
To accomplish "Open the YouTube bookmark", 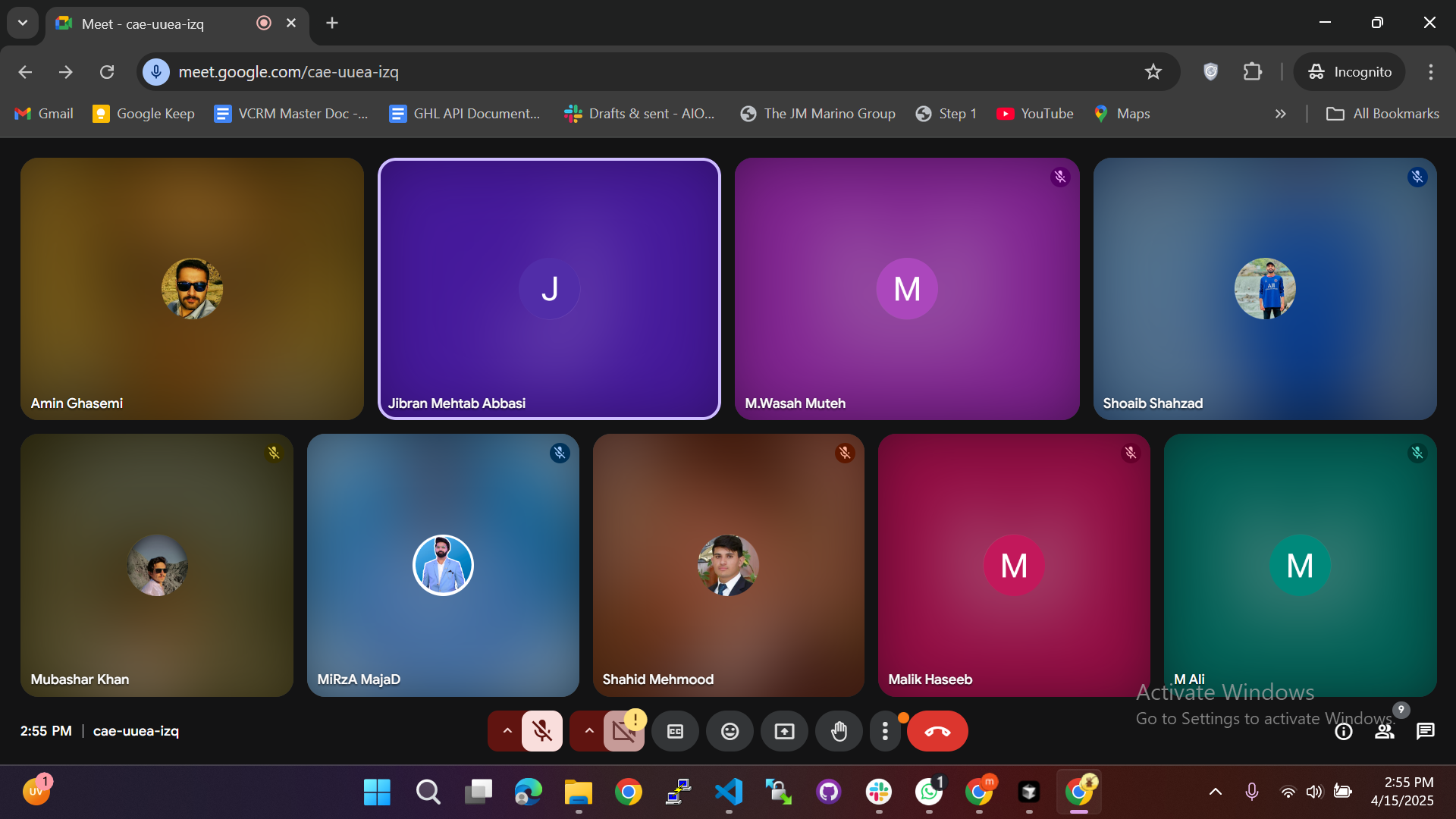I will point(1035,114).
